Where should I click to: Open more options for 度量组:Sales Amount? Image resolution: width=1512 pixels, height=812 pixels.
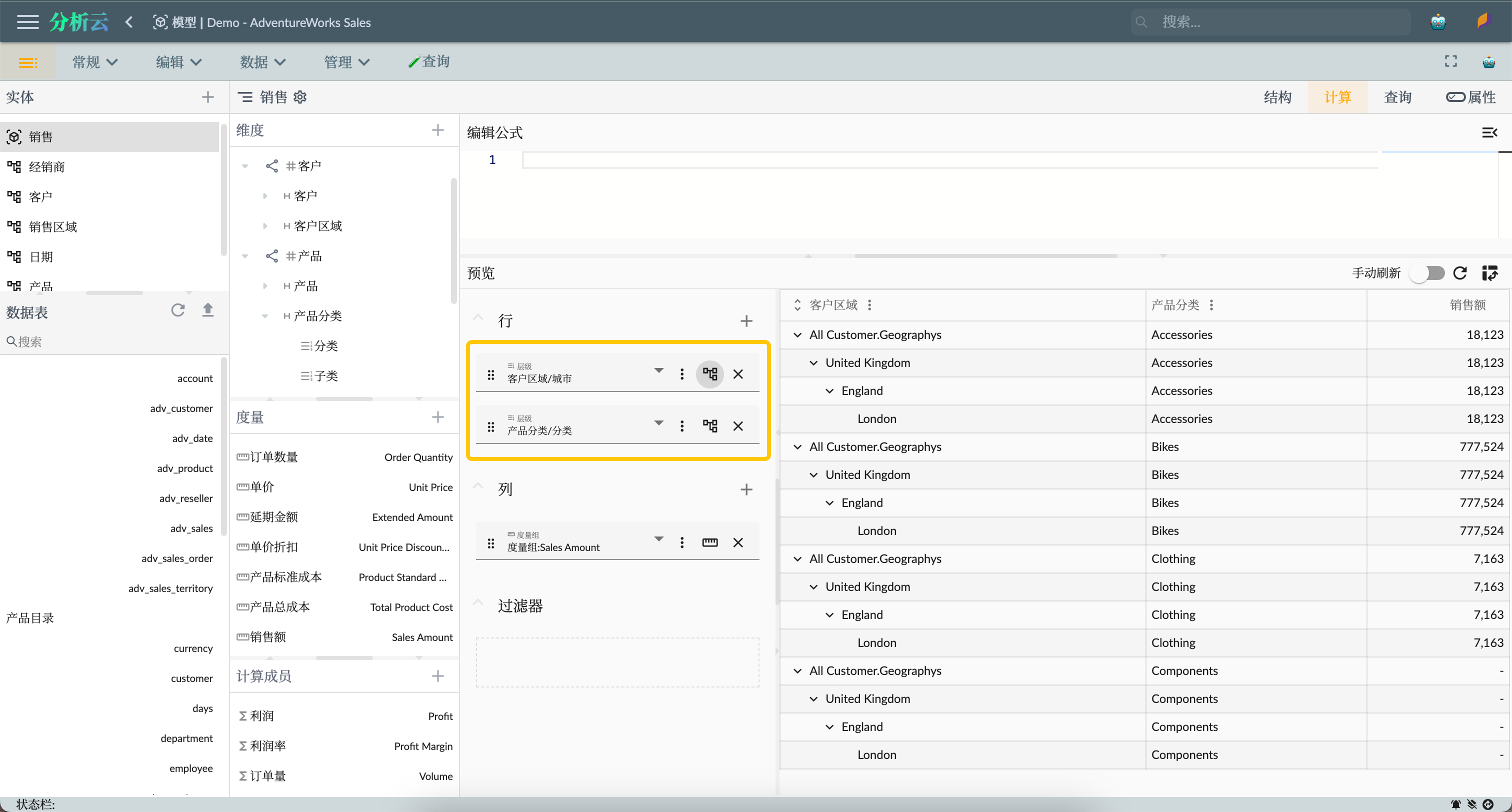tap(681, 542)
